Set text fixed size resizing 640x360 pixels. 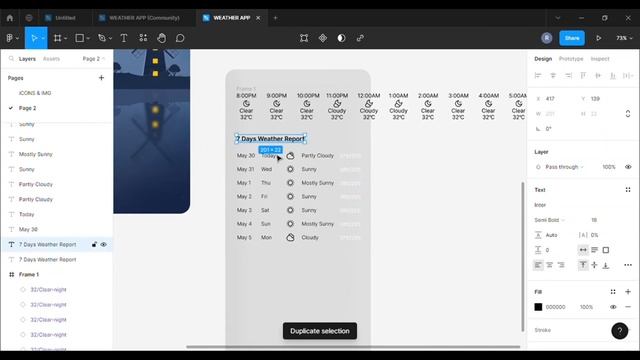point(606,250)
